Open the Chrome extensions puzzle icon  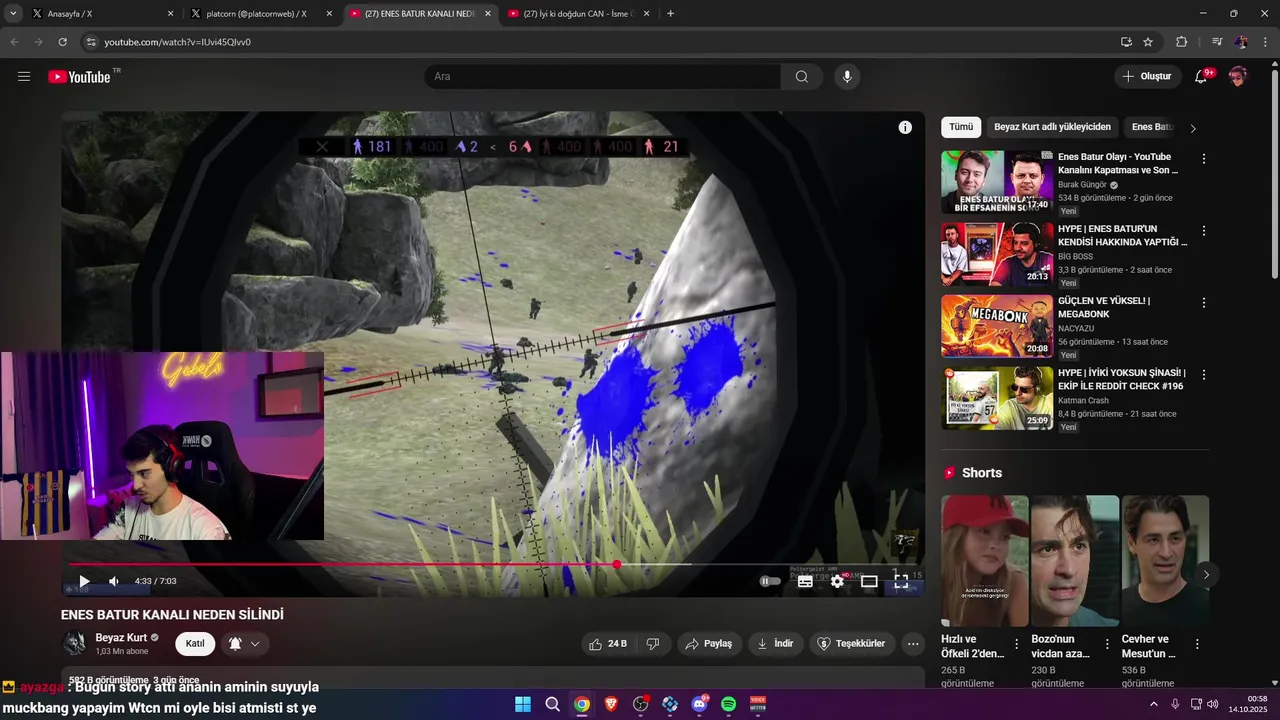(1182, 42)
